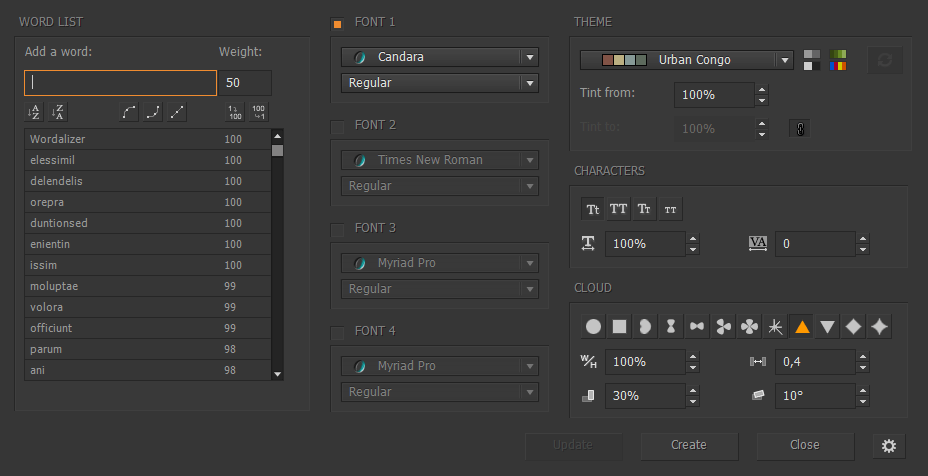This screenshot has height=476, width=928.
Task: Sort word list A to Z
Action: [x=35, y=112]
